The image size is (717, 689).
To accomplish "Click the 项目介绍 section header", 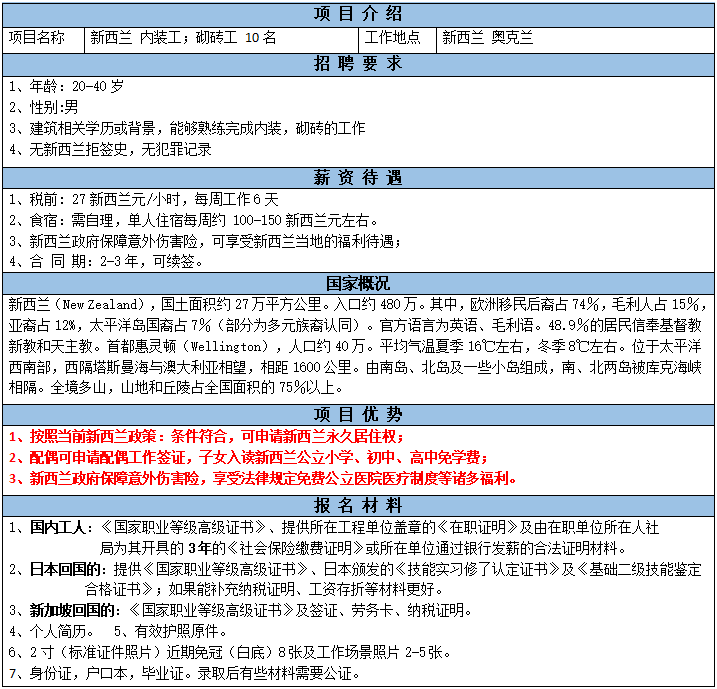I will pyautogui.click(x=358, y=14).
